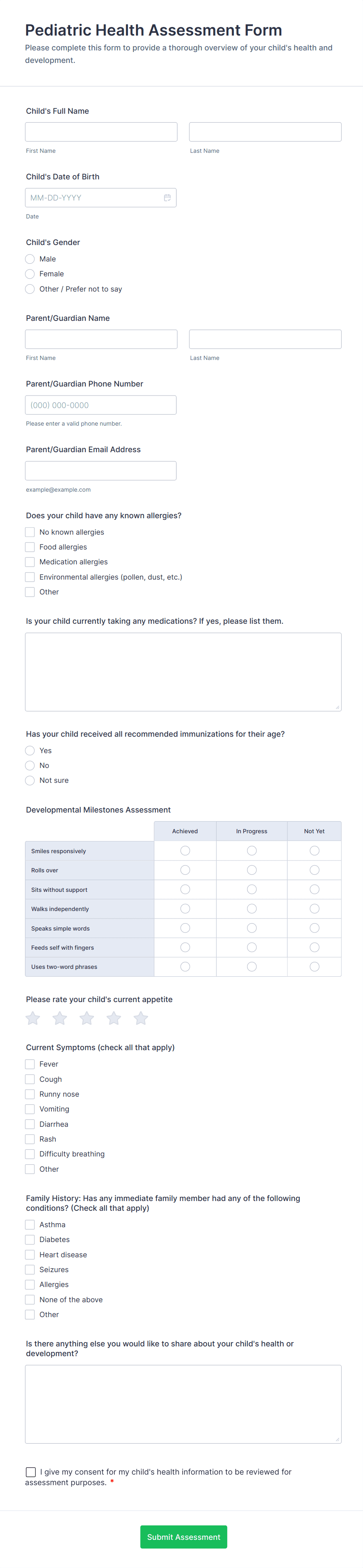
Task: Check Fever under Current Symptoms
Action: 29,1064
